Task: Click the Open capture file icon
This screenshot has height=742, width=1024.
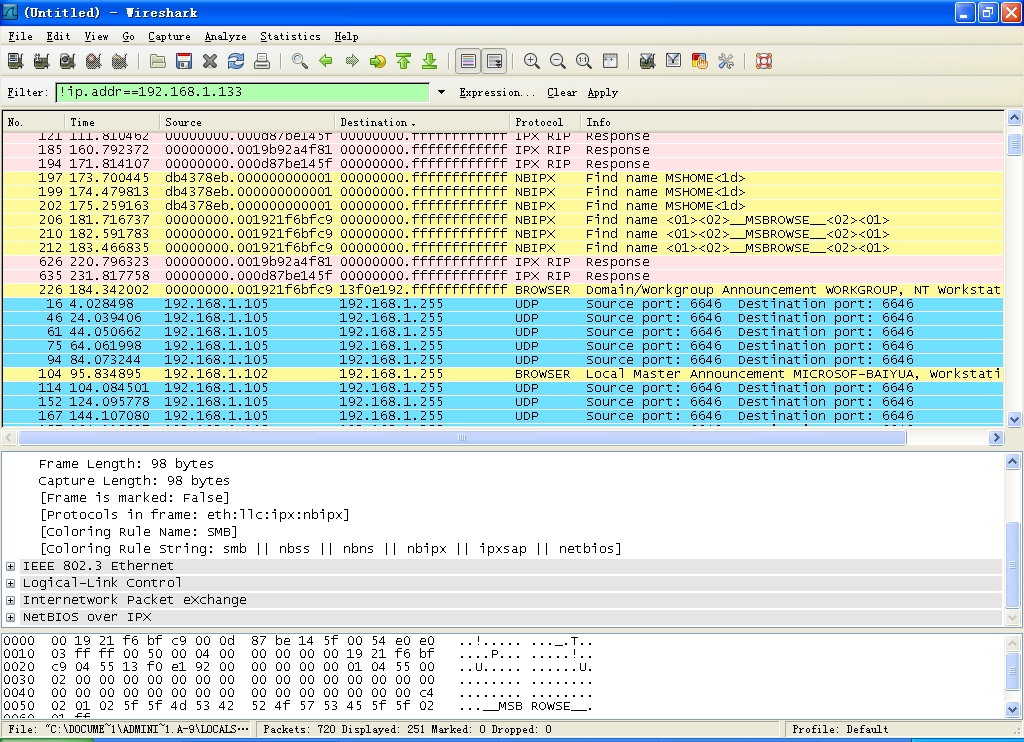Action: 158,62
